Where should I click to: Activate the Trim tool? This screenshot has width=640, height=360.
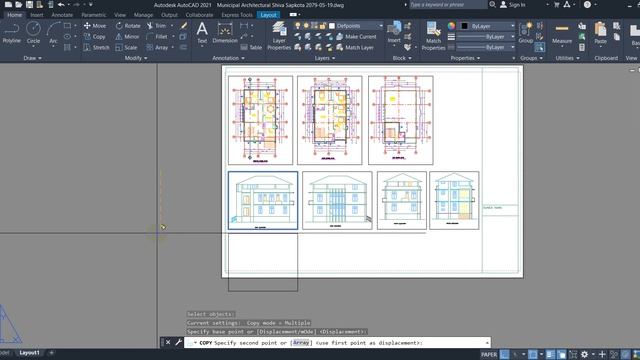[x=156, y=26]
